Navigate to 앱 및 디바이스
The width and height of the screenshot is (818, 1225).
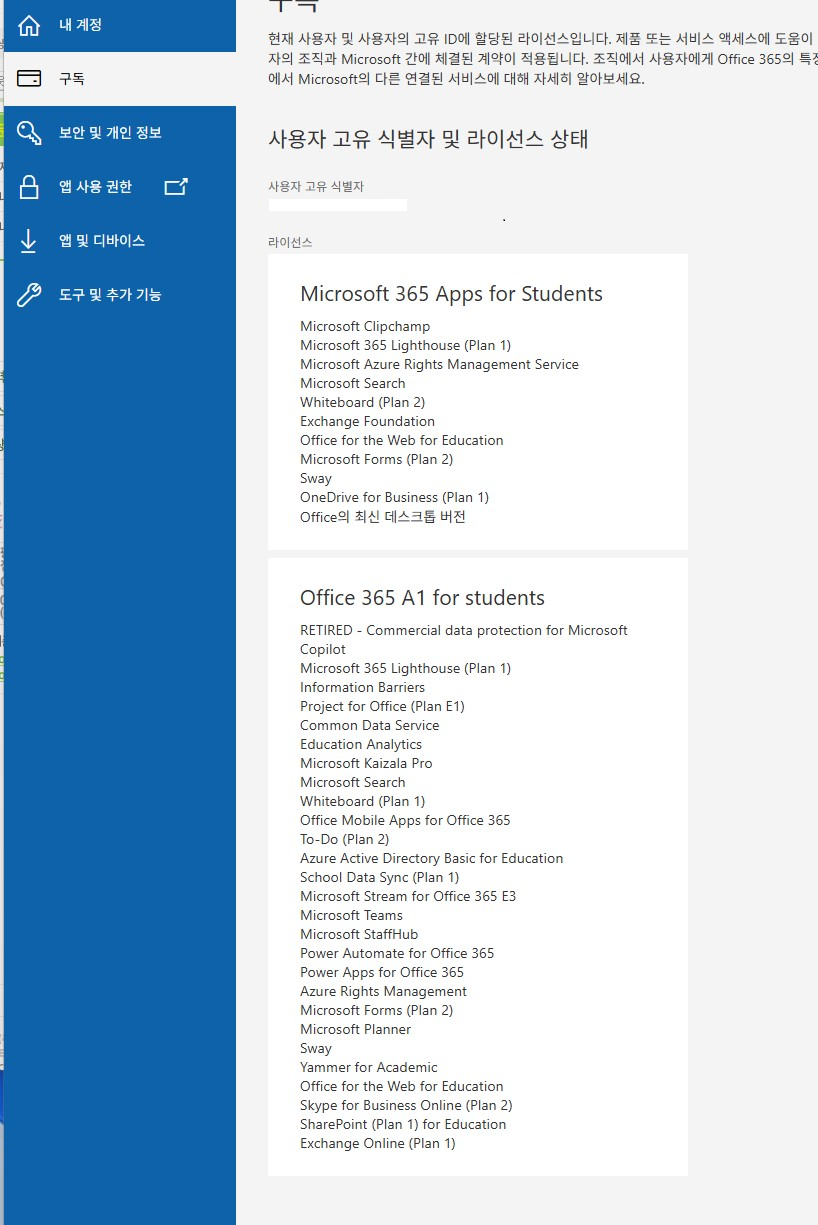(x=120, y=241)
